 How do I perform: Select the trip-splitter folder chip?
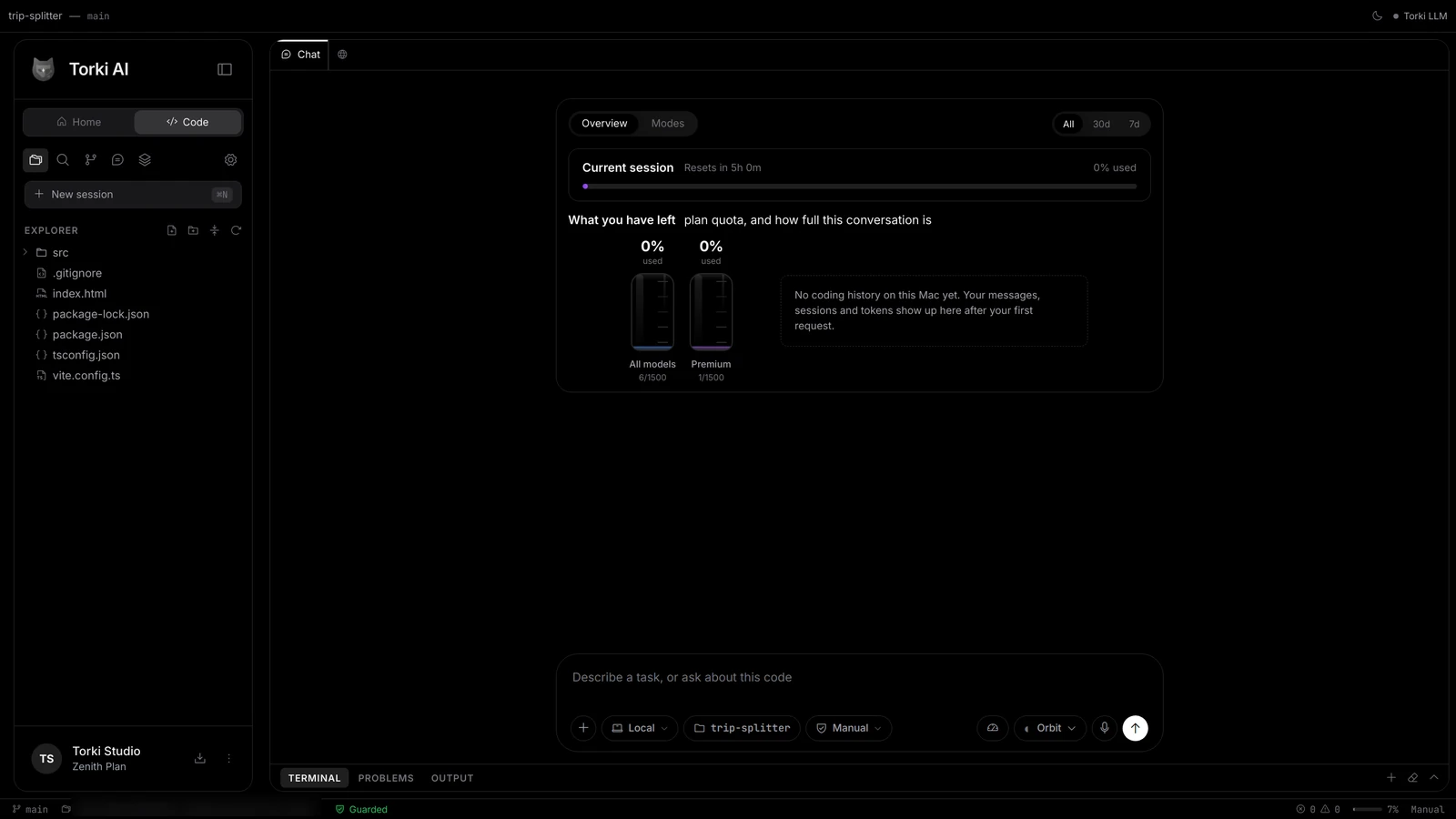pos(742,728)
